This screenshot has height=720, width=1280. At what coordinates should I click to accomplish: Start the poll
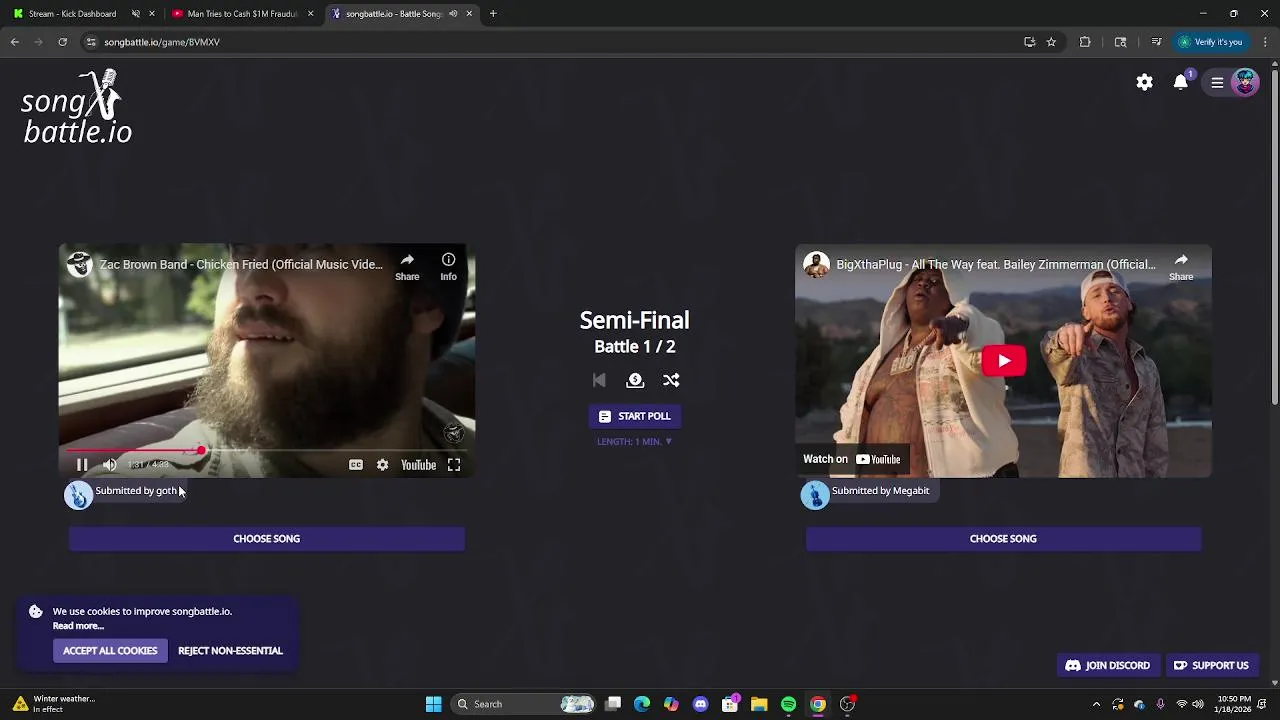(634, 416)
